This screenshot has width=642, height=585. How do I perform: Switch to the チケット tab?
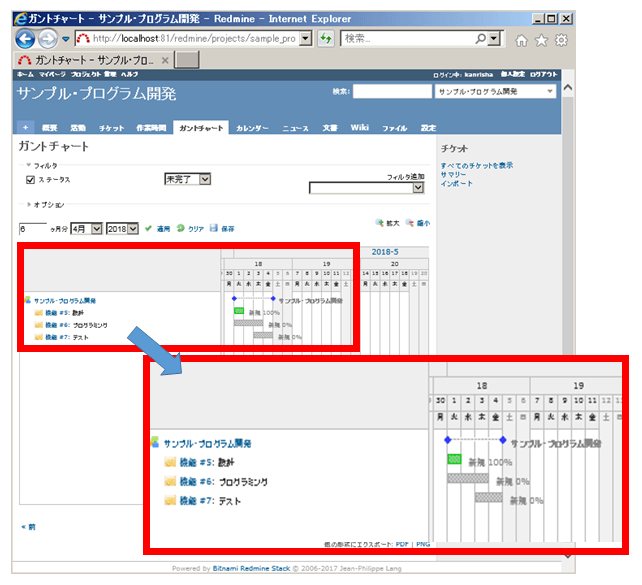click(x=111, y=128)
